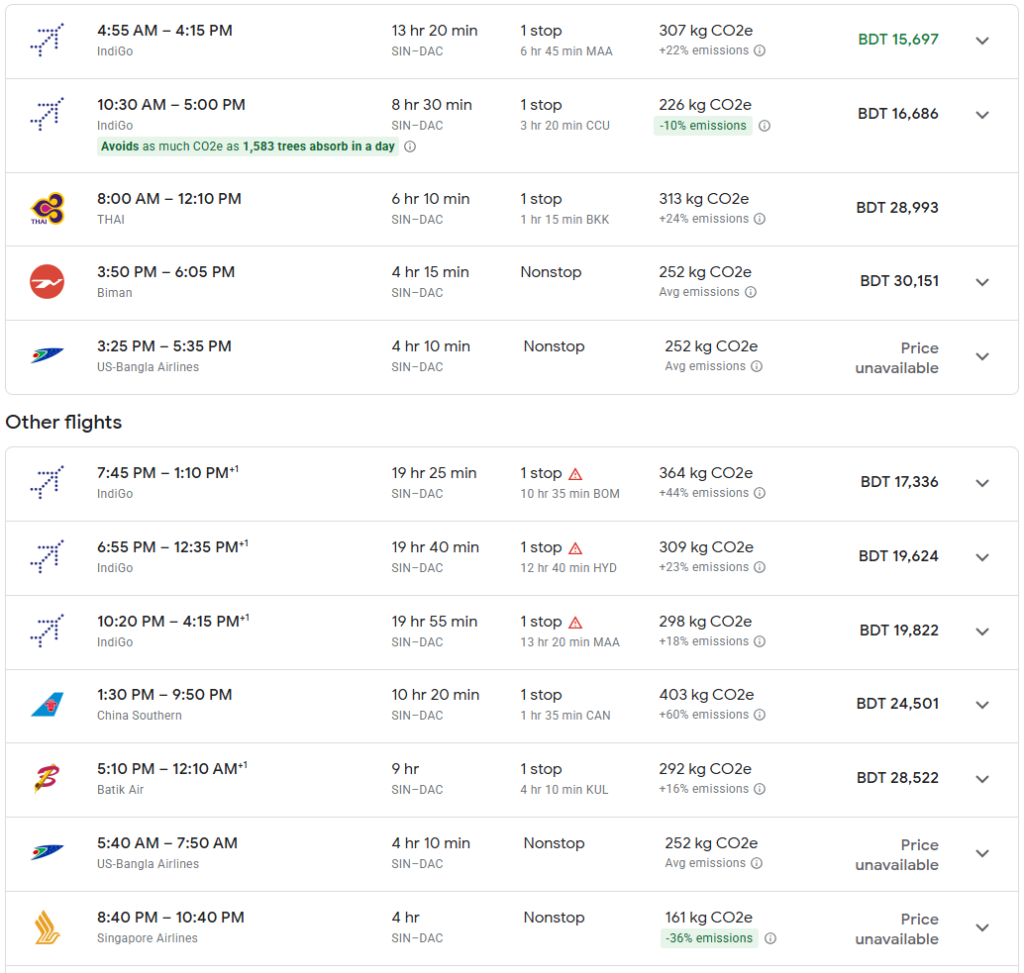Screen dimensions: 1024x973
Task: Open emissions info for +23% emissions flight
Action: click(x=760, y=567)
